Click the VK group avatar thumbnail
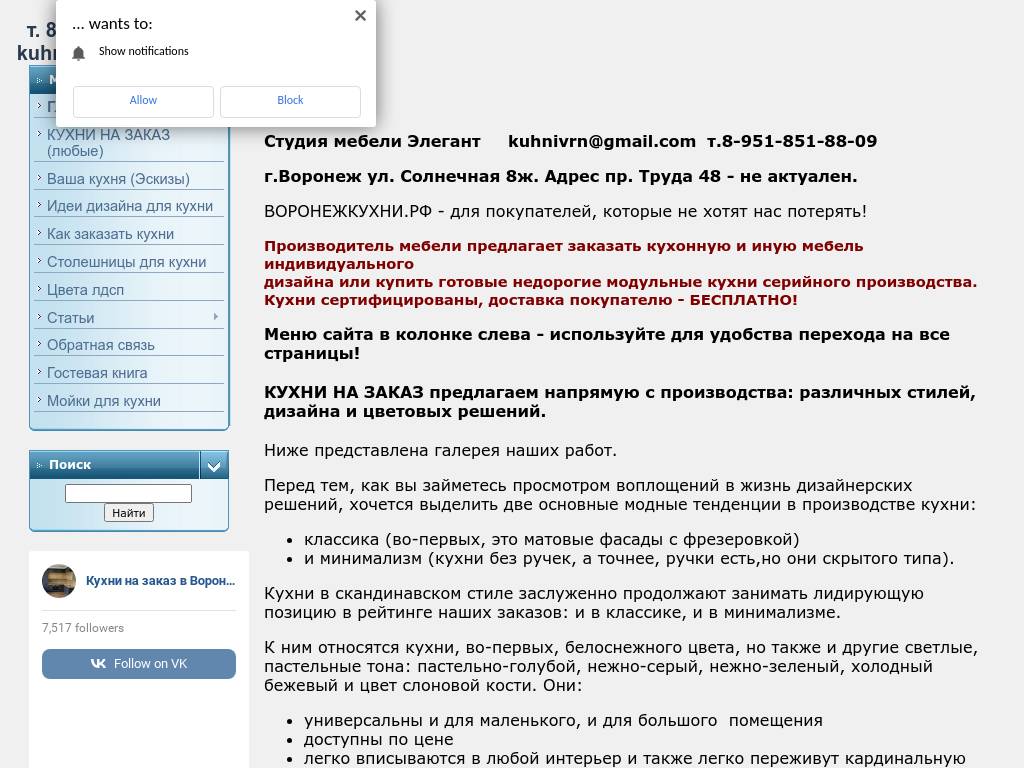The width and height of the screenshot is (1024, 768). click(x=59, y=581)
